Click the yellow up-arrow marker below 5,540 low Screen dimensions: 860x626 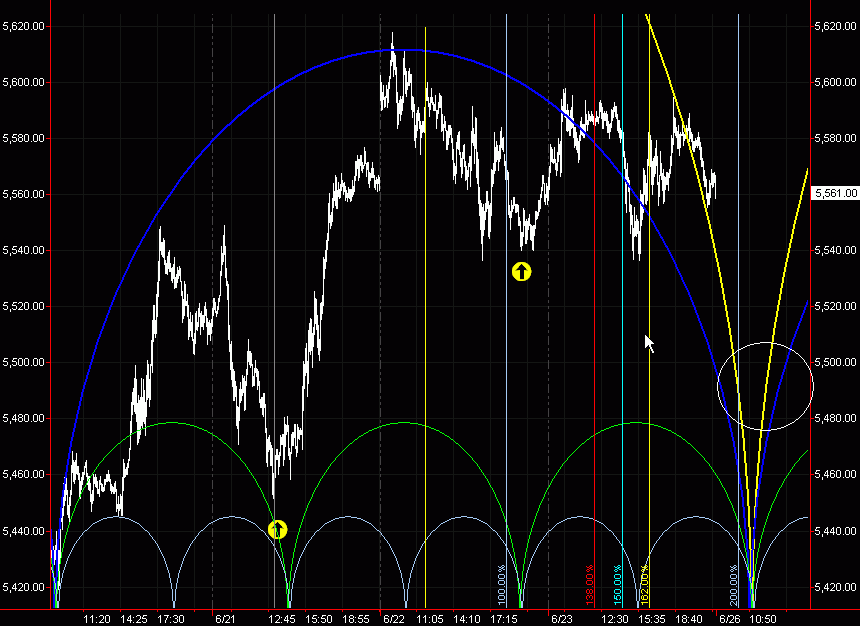pos(521,271)
